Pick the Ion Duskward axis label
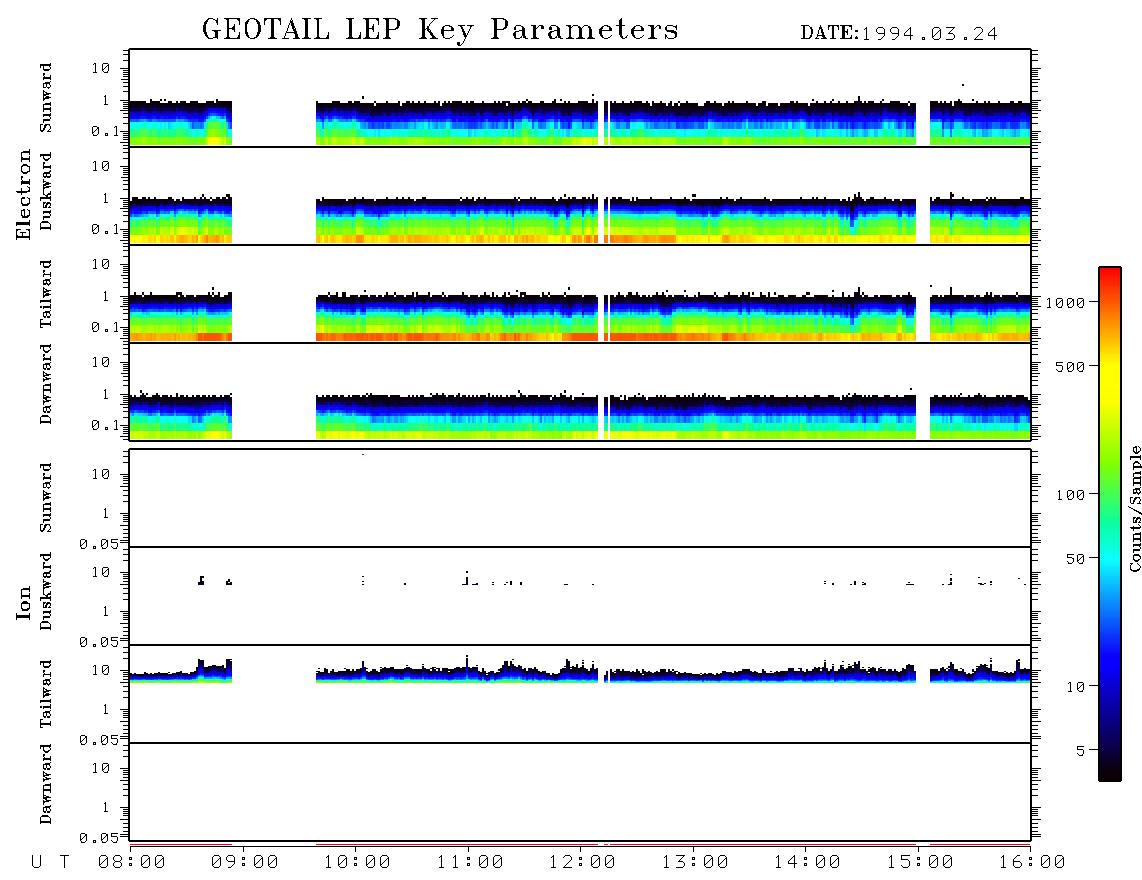The height and width of the screenshot is (880, 1142). (x=46, y=591)
